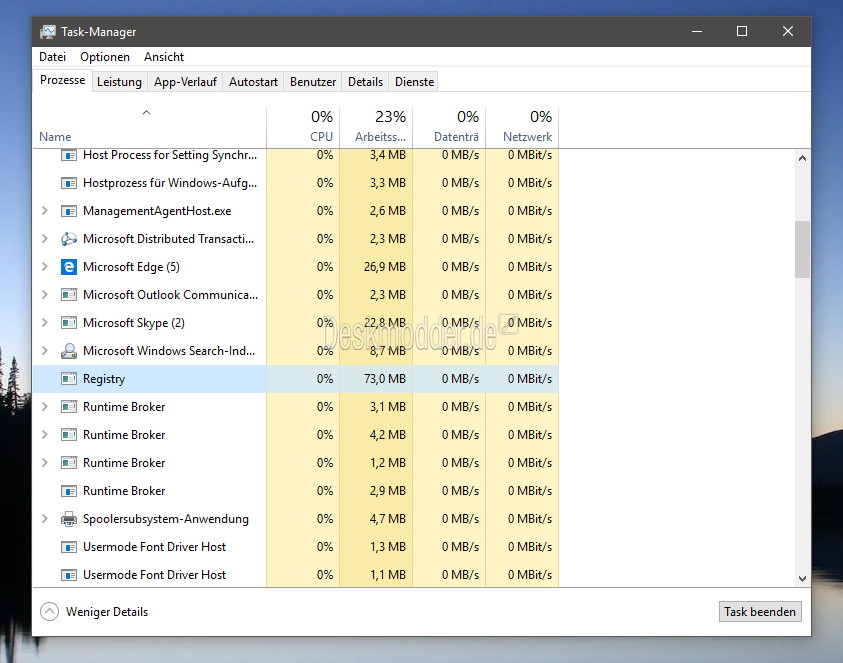Expand the Spoolersubsystem-Anwendung entry

[45, 519]
